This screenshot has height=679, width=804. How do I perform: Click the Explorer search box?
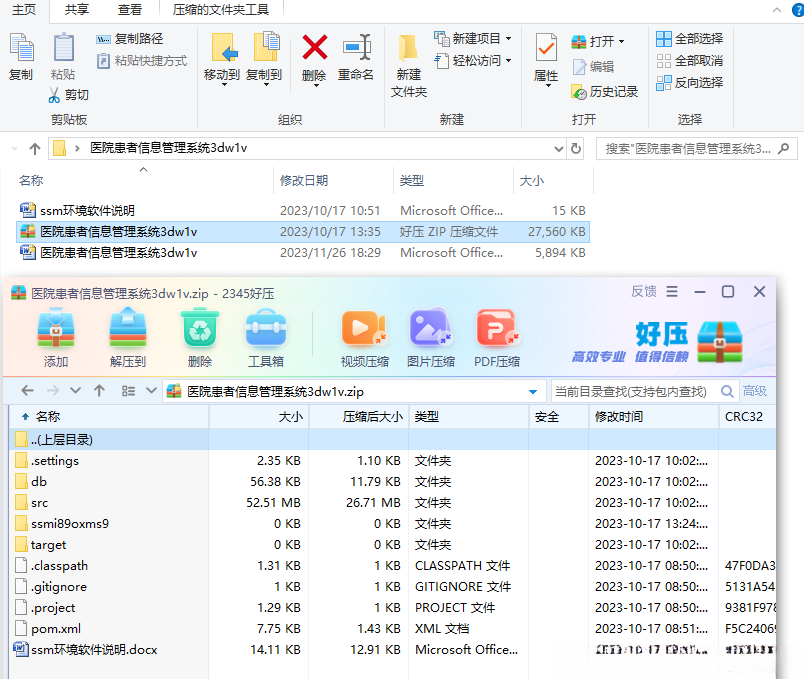click(x=696, y=149)
